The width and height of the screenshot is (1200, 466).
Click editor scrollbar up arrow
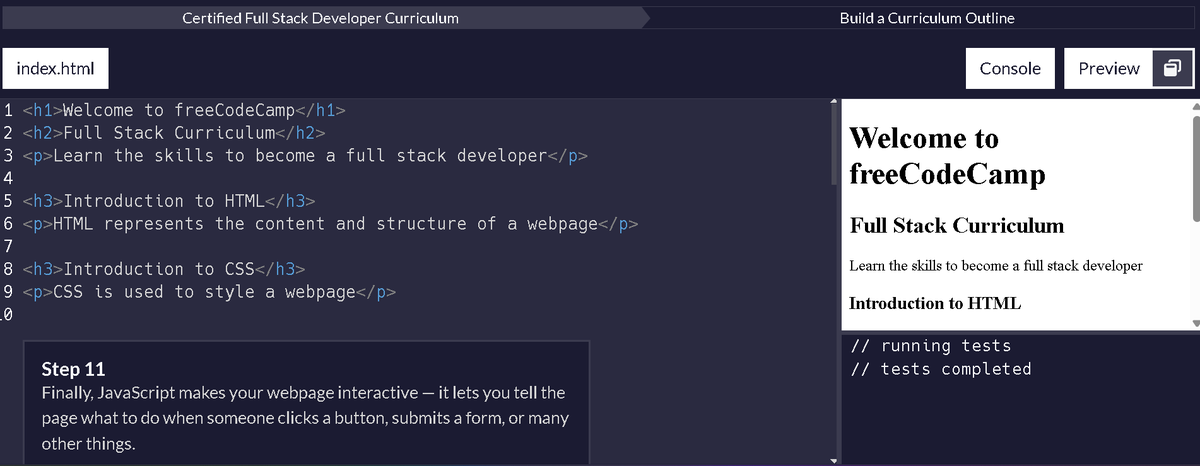834,101
